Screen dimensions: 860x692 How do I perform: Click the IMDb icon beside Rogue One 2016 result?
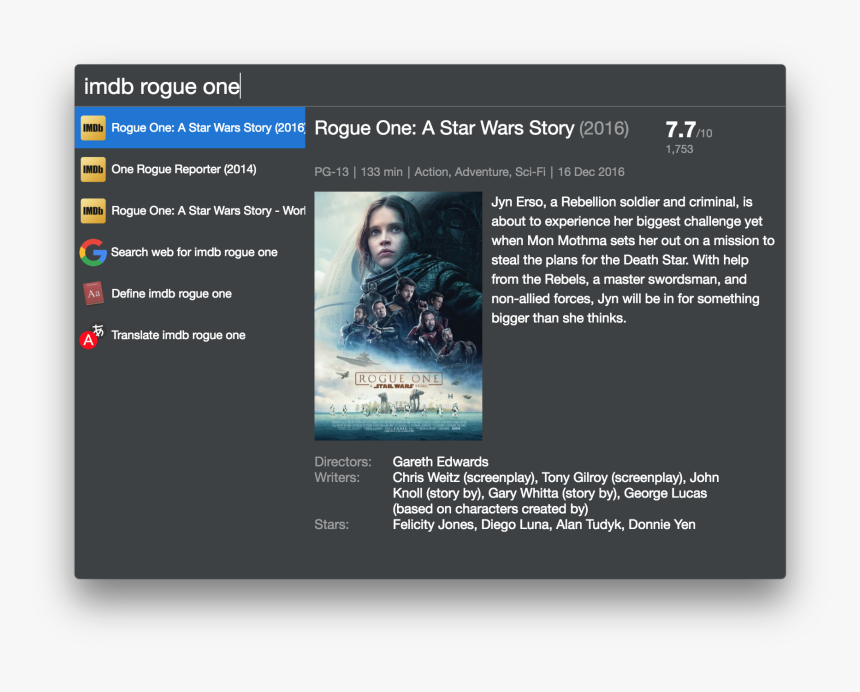click(x=93, y=128)
